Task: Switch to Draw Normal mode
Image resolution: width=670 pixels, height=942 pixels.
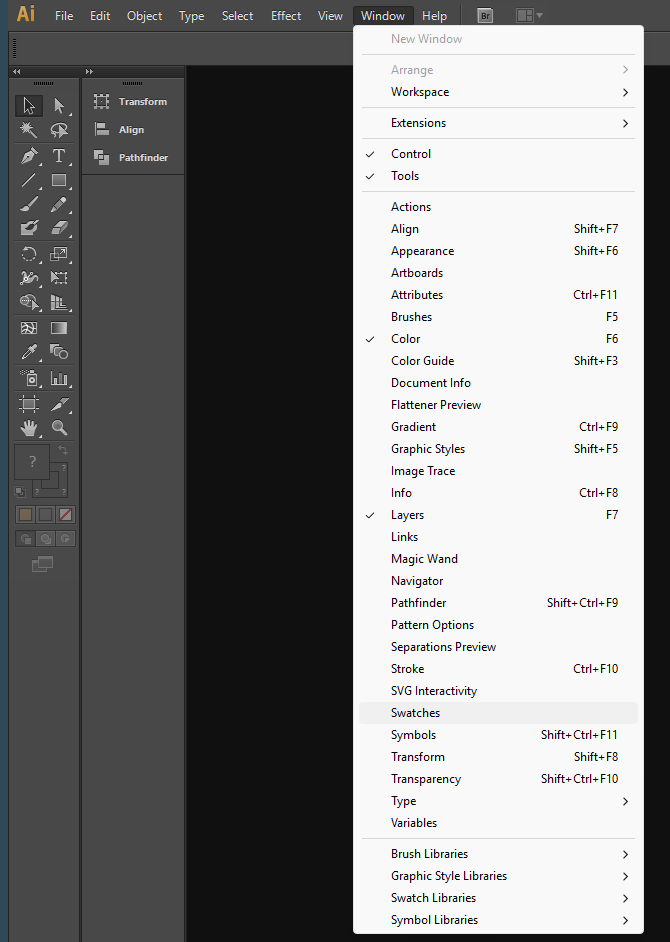Action: [x=25, y=539]
